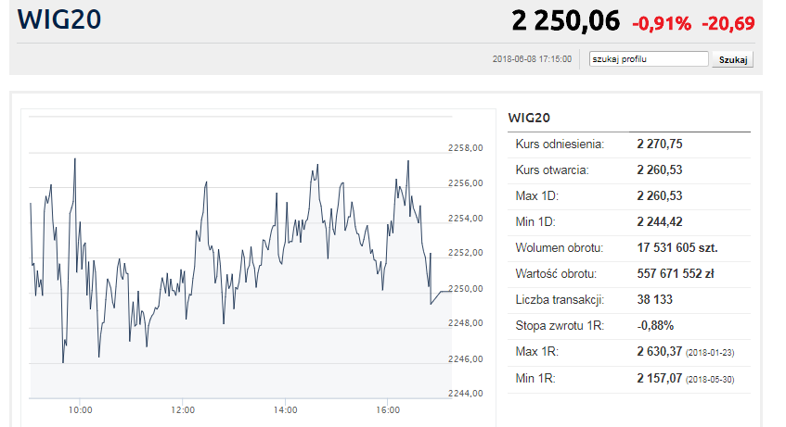Click the 'Liczba transakcji:' label

(559, 300)
